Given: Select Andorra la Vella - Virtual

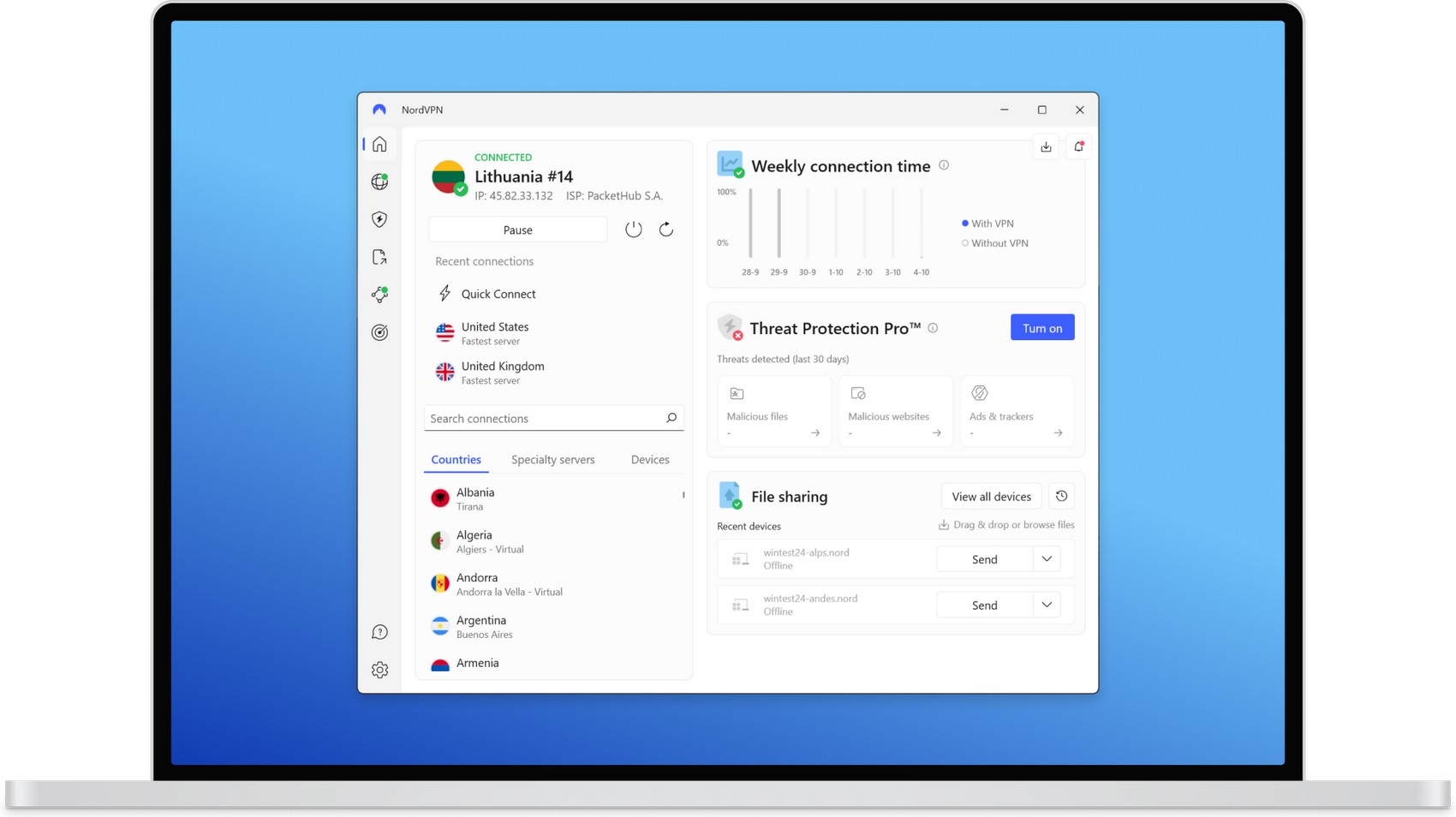Looking at the screenshot, I should pos(552,584).
